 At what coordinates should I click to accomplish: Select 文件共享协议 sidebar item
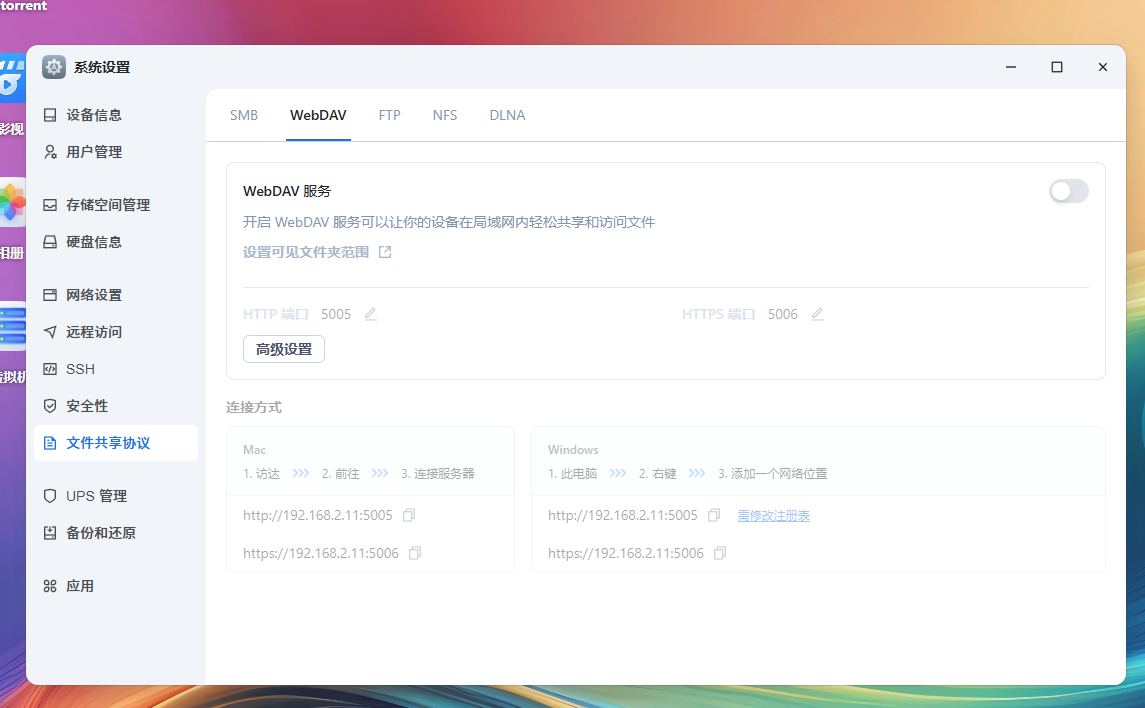pyautogui.click(x=115, y=443)
